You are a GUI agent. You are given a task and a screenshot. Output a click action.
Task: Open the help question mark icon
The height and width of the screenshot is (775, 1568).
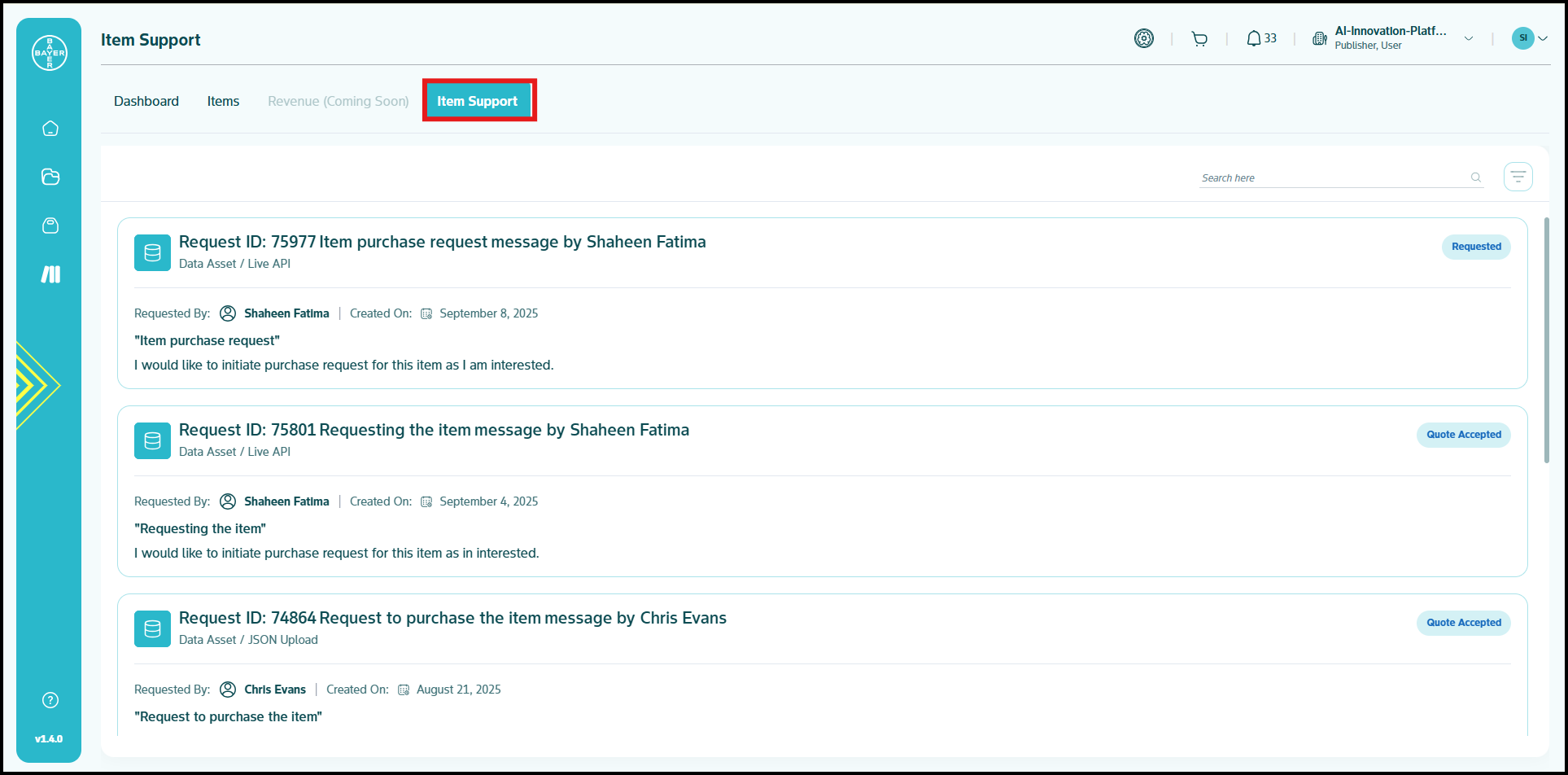pos(50,700)
